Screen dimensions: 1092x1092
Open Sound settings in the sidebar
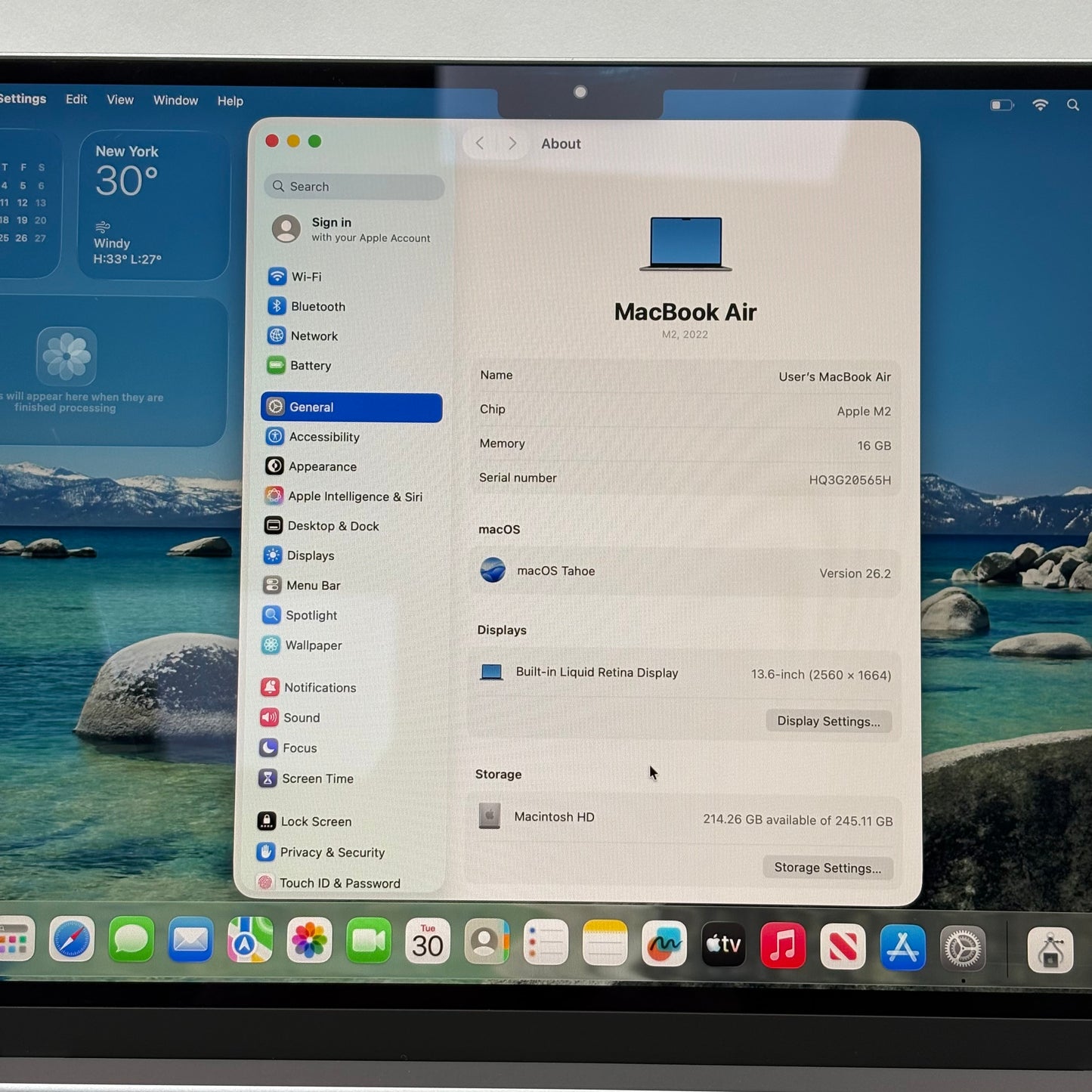301,717
